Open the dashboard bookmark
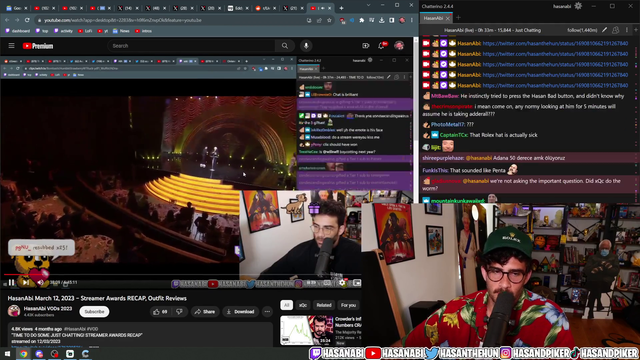 (x=18, y=31)
